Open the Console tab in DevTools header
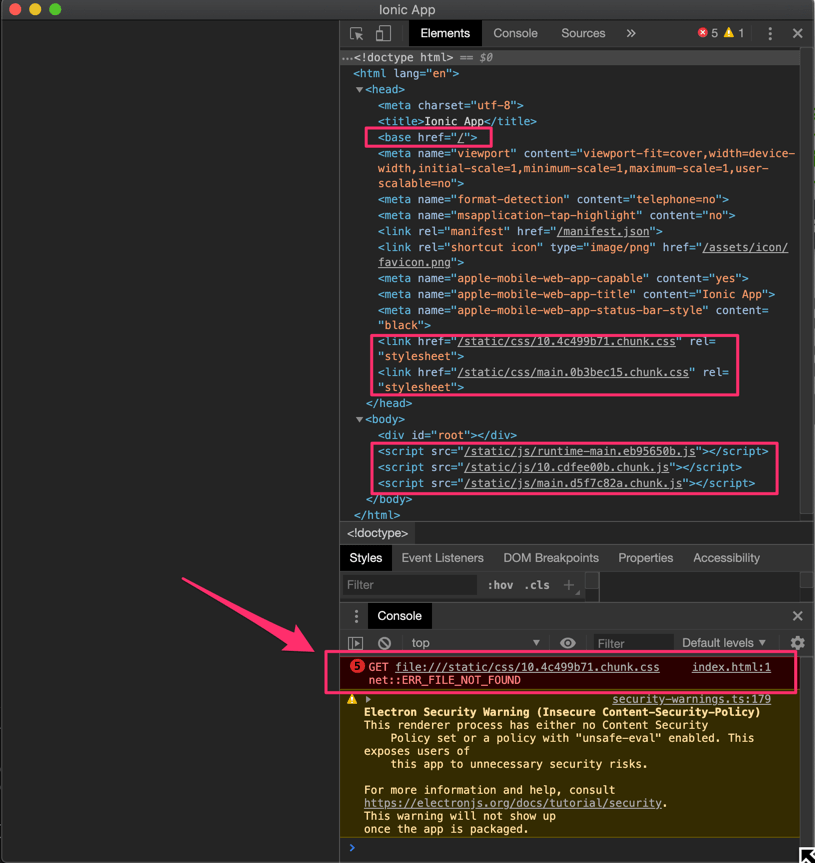This screenshot has width=815, height=863. click(x=515, y=34)
